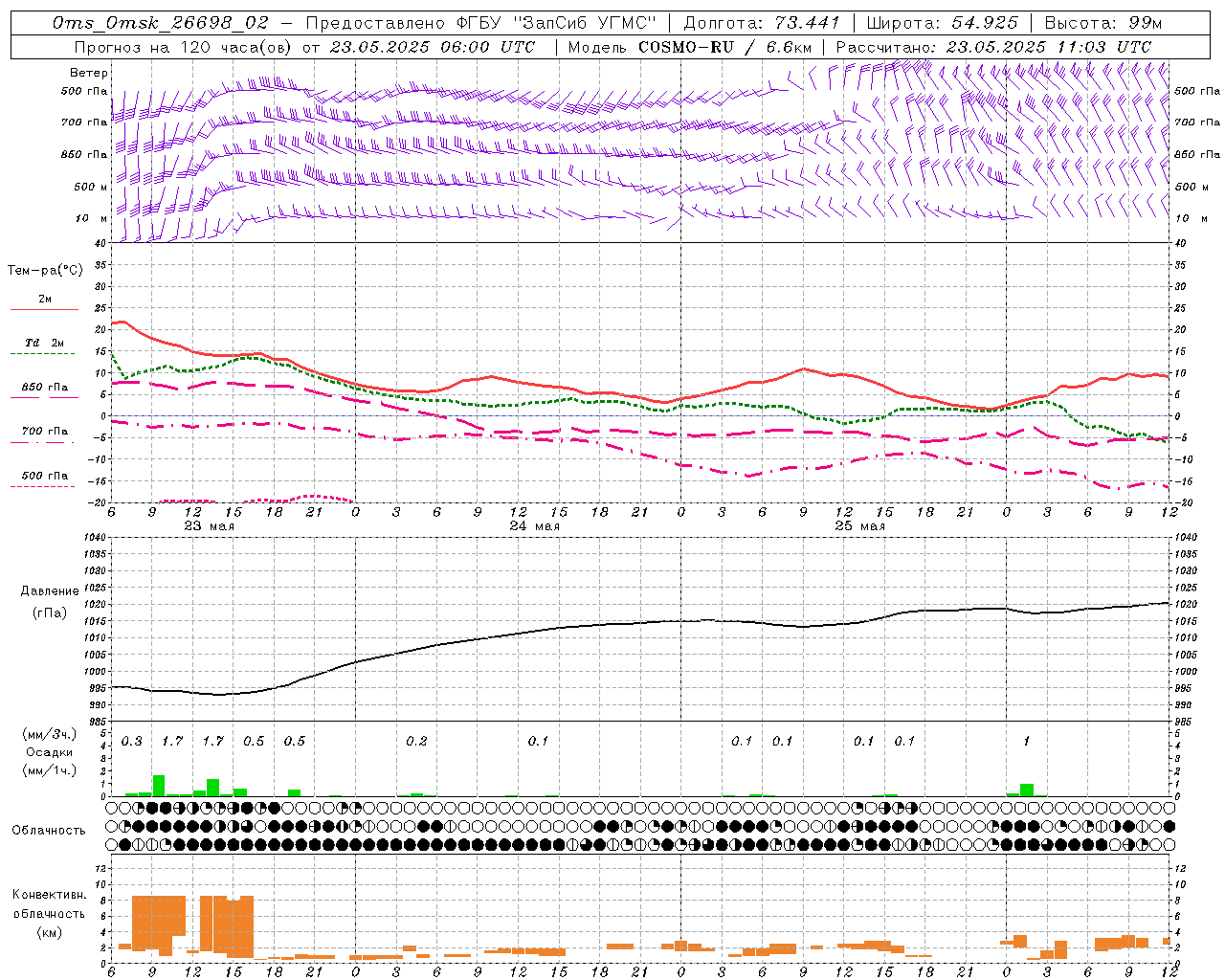Select the model name COSMO-RU / 6.6км

[x=724, y=47]
